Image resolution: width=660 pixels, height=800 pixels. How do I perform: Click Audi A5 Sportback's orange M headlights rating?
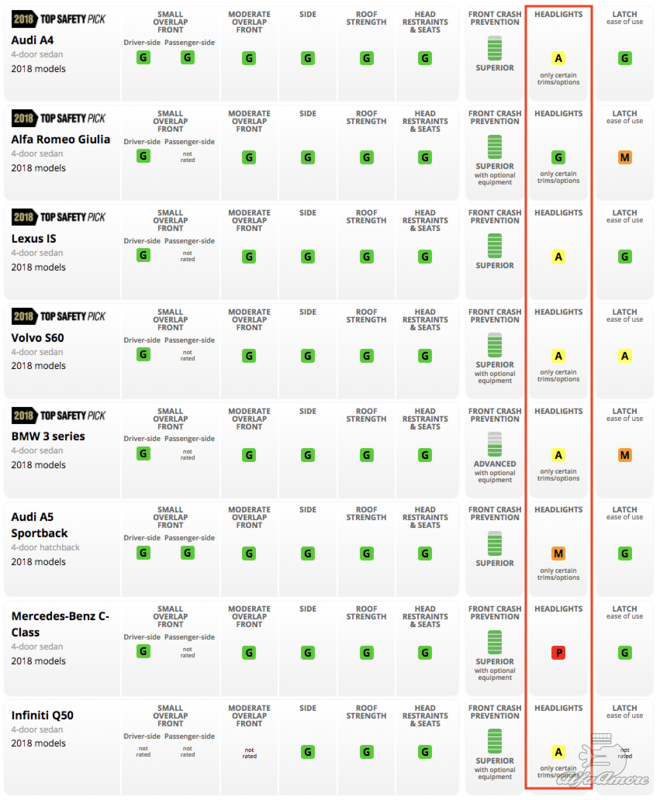click(558, 554)
